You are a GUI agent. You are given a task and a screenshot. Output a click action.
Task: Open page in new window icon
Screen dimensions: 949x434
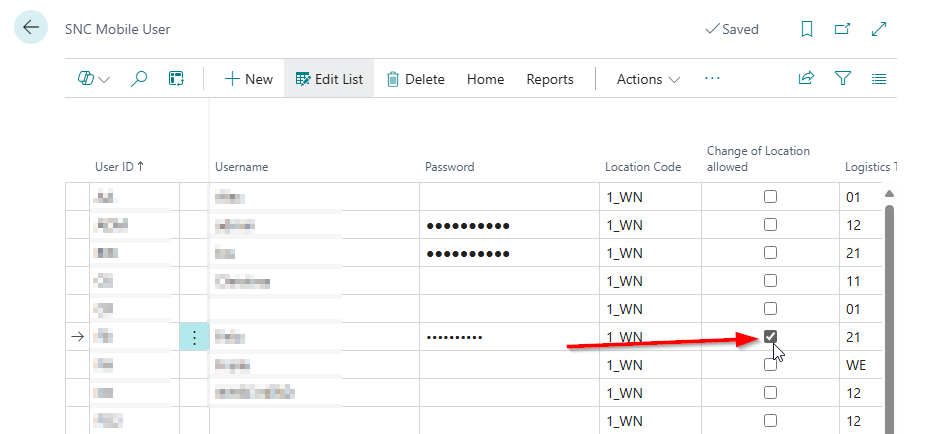(x=843, y=29)
